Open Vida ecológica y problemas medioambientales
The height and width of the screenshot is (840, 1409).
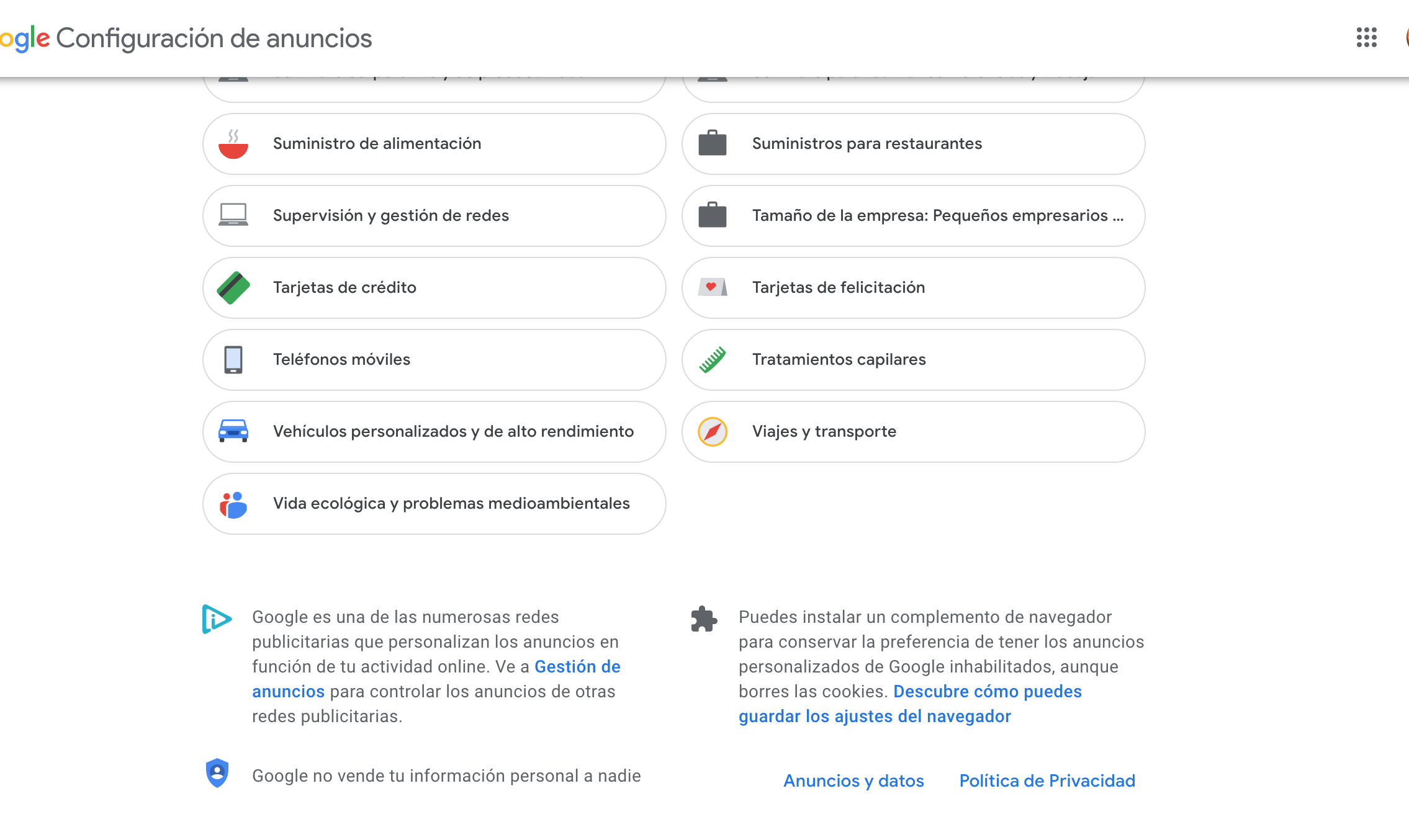(451, 504)
